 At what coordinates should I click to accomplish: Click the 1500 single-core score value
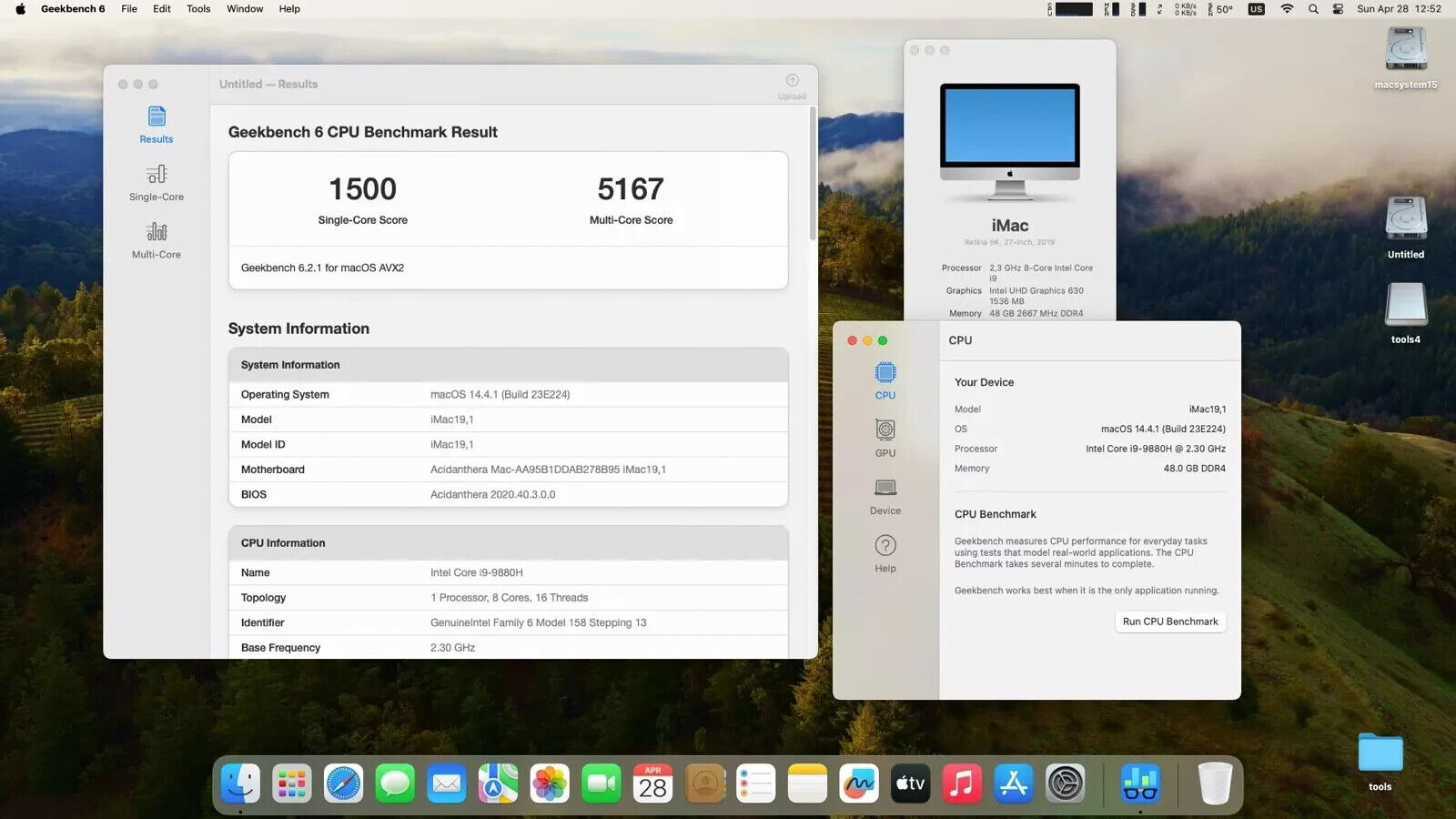coord(362,189)
